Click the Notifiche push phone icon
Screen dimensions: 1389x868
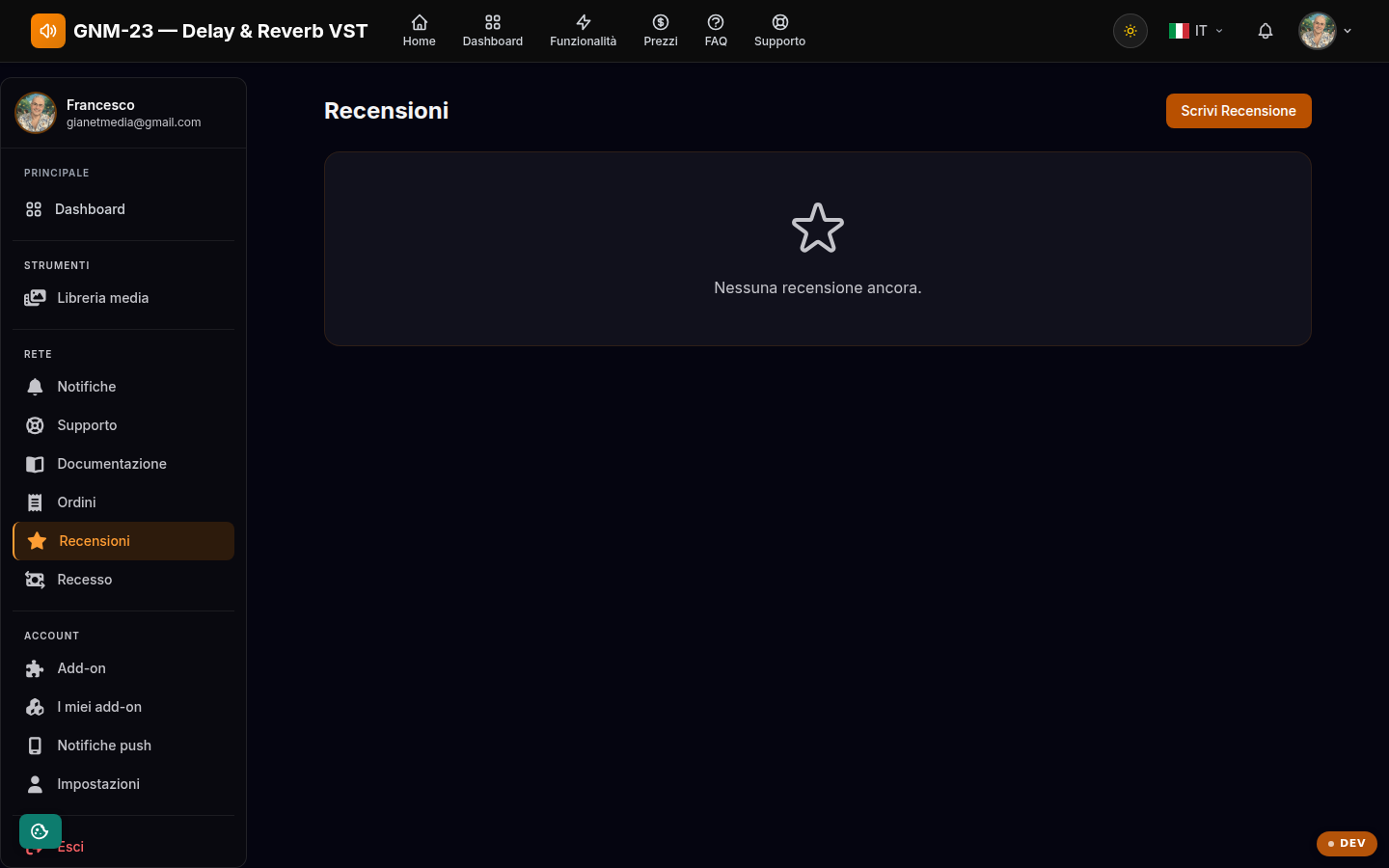tap(35, 746)
